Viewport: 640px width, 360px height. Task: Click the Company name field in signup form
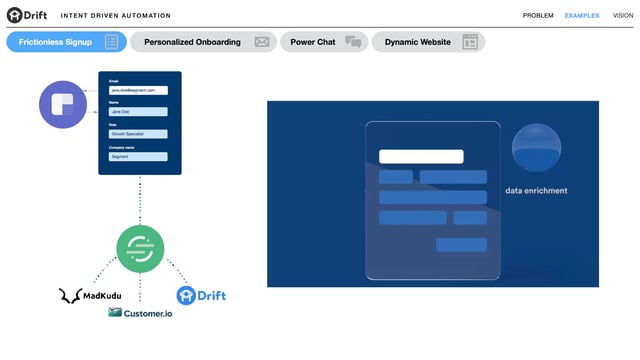click(138, 157)
